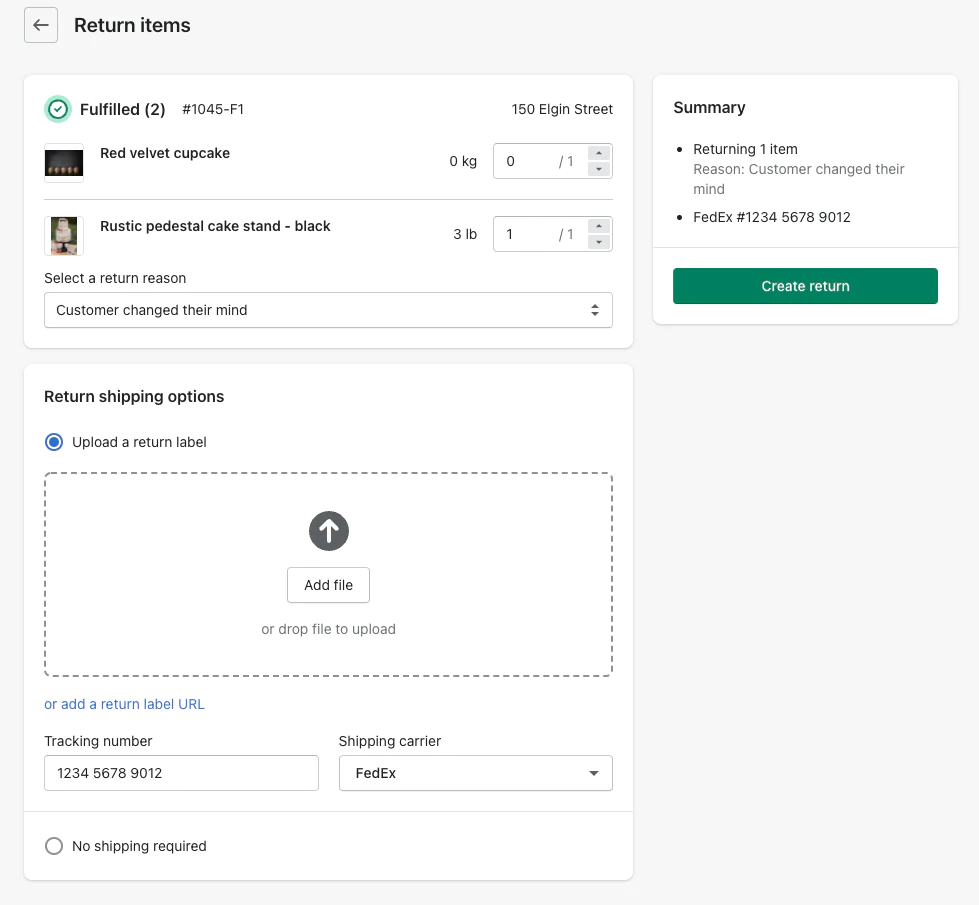Increase Red velvet cupcake return quantity
This screenshot has width=979, height=905.
click(599, 153)
